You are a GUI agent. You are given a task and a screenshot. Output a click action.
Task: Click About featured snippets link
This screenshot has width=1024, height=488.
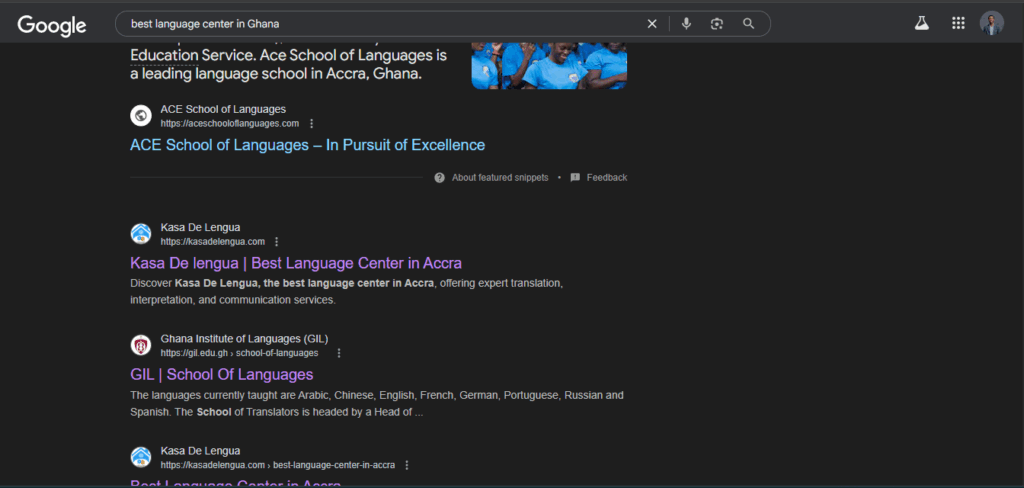click(500, 178)
